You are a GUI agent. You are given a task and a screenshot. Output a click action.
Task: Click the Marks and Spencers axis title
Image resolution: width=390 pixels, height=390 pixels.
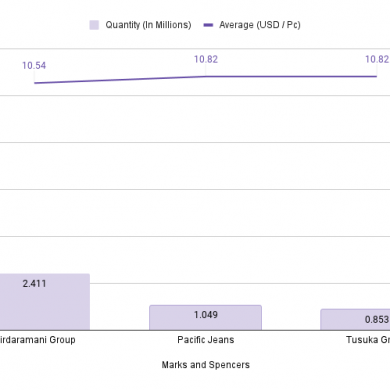(206, 365)
